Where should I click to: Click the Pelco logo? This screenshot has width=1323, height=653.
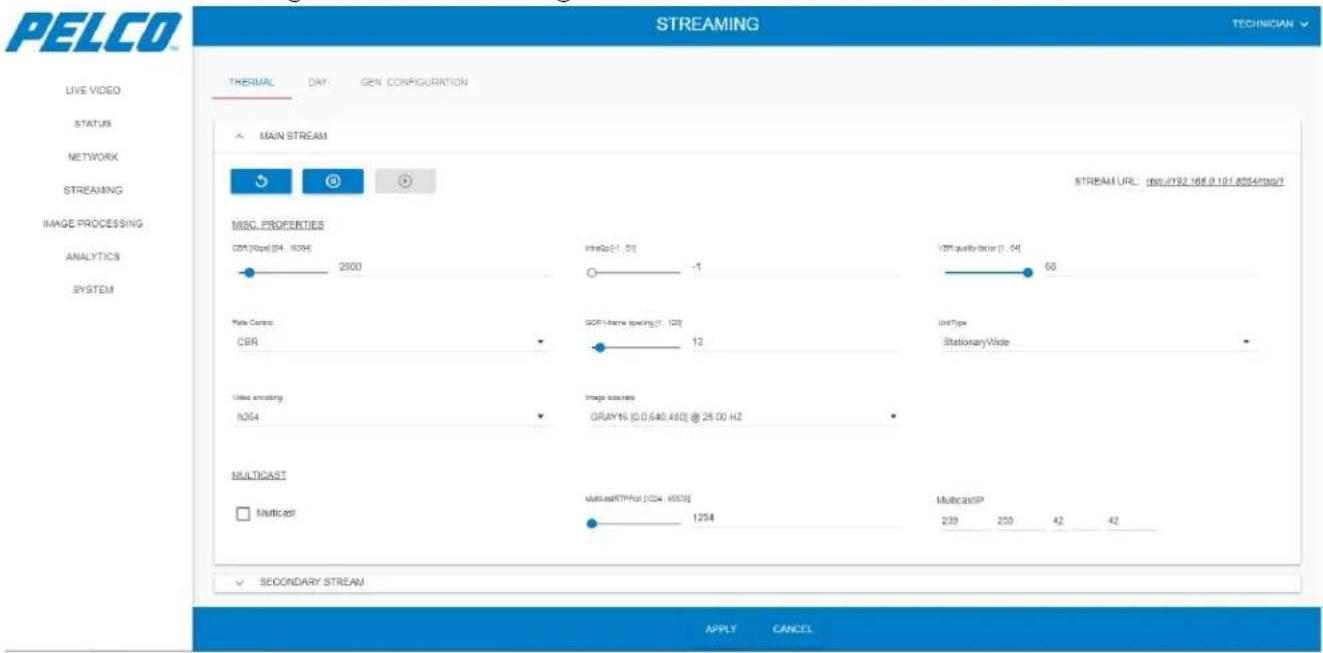point(93,33)
